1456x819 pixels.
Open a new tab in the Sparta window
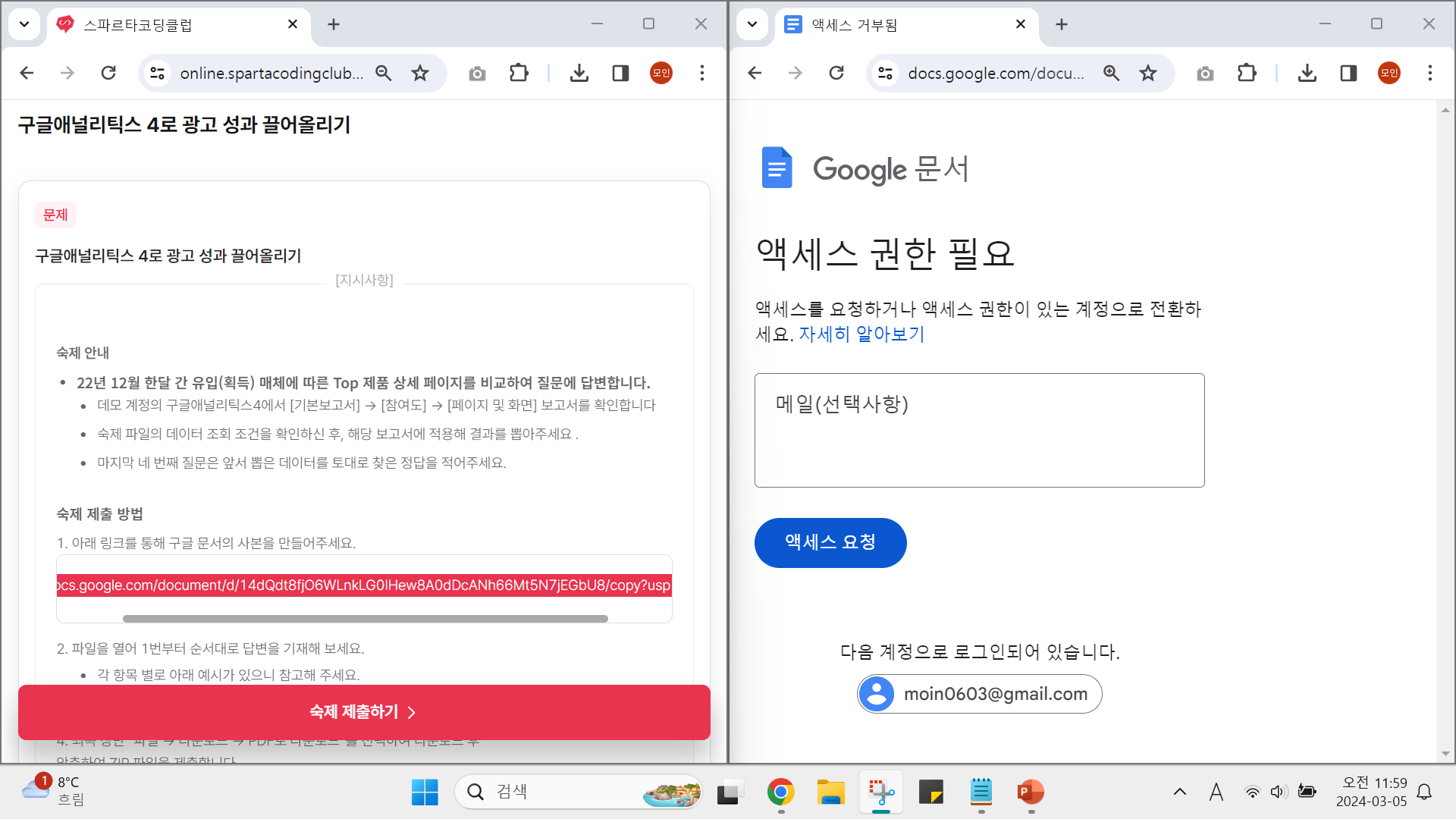[334, 24]
